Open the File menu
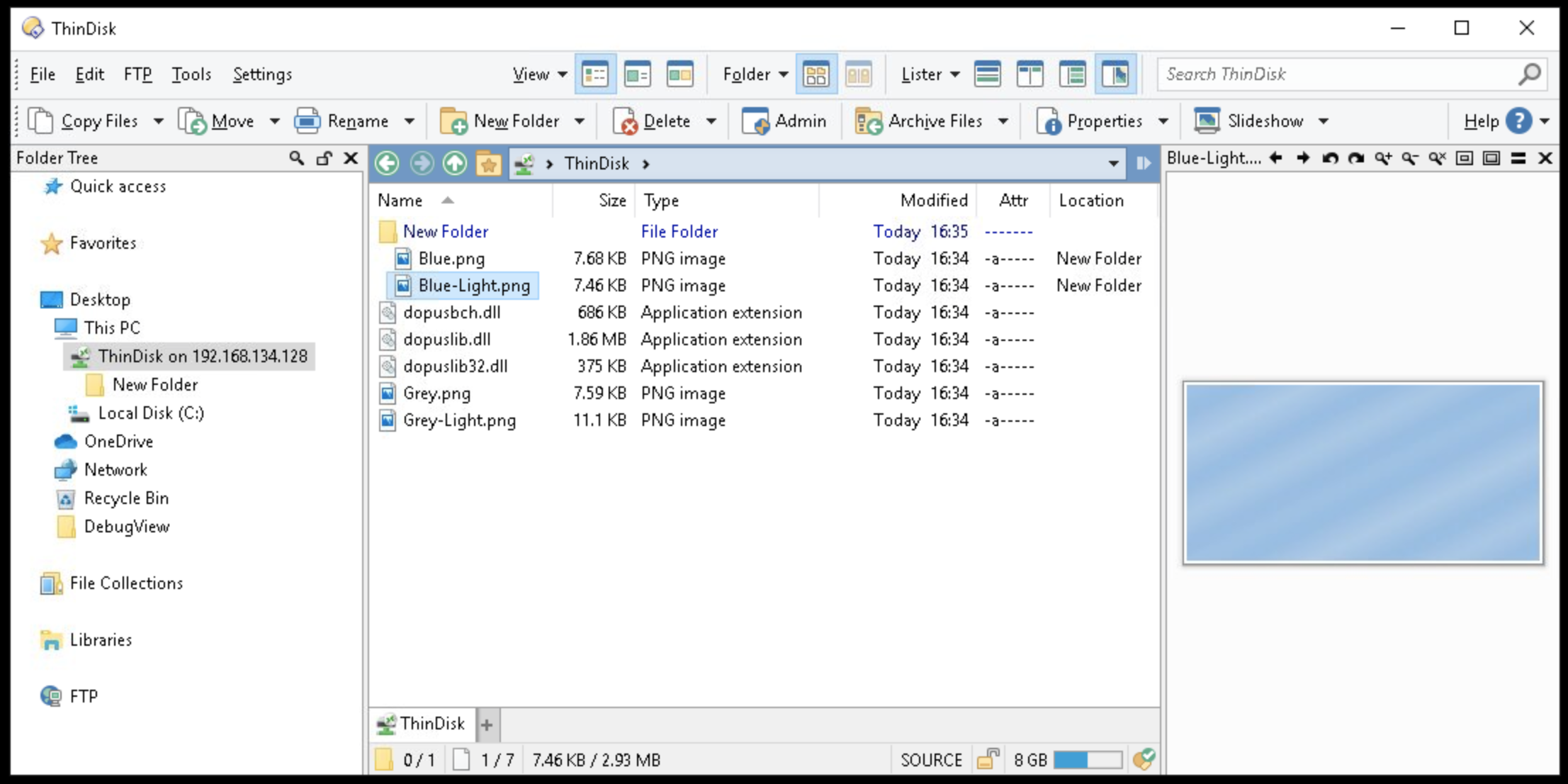The width and height of the screenshot is (1568, 784). (x=43, y=74)
